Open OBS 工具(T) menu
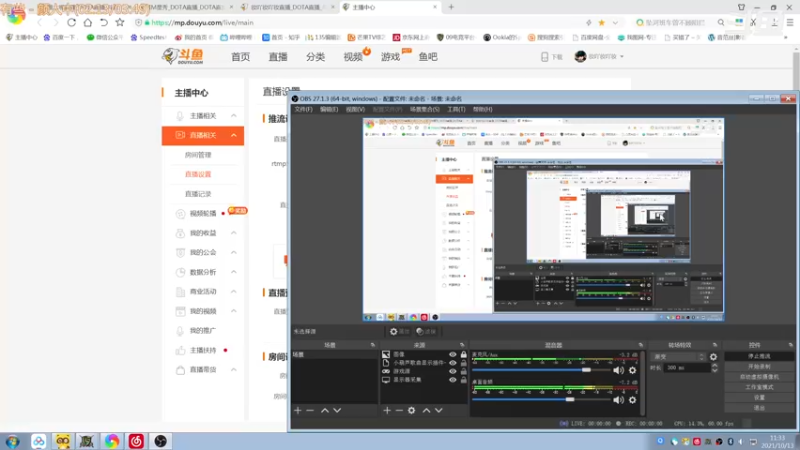Image resolution: width=800 pixels, height=450 pixels. click(456, 109)
